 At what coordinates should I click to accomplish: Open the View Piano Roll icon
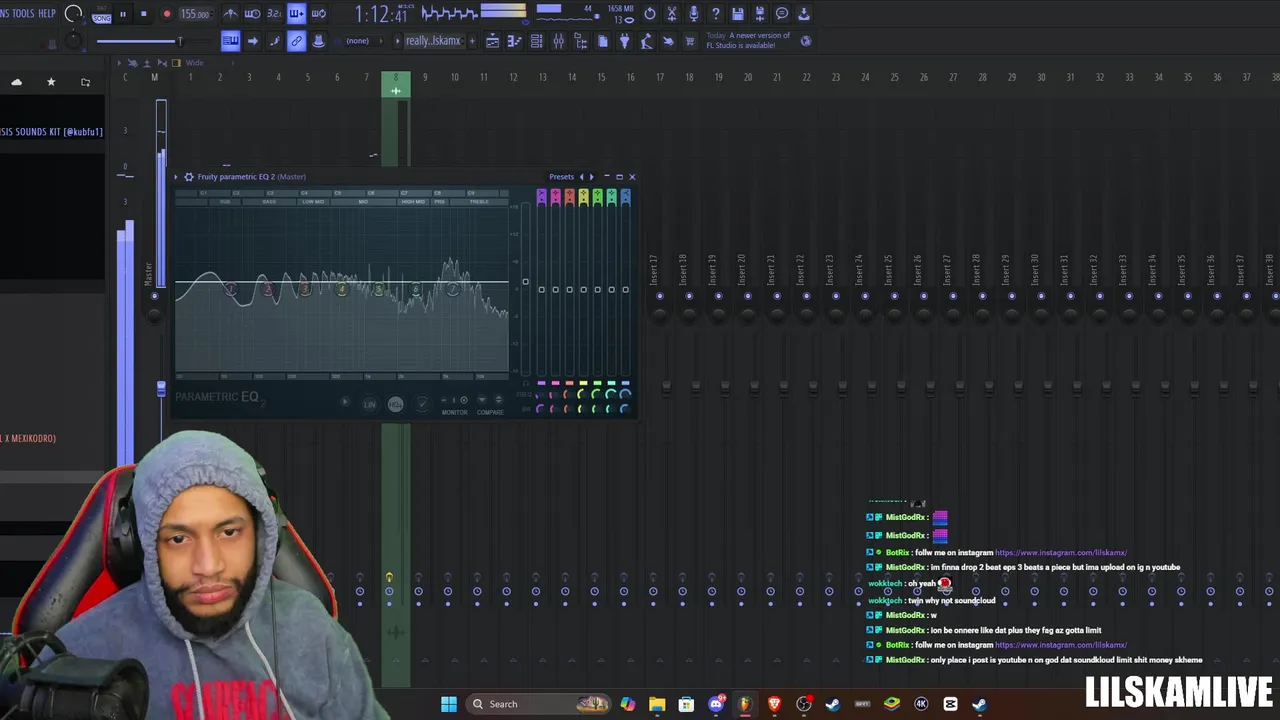pos(514,41)
